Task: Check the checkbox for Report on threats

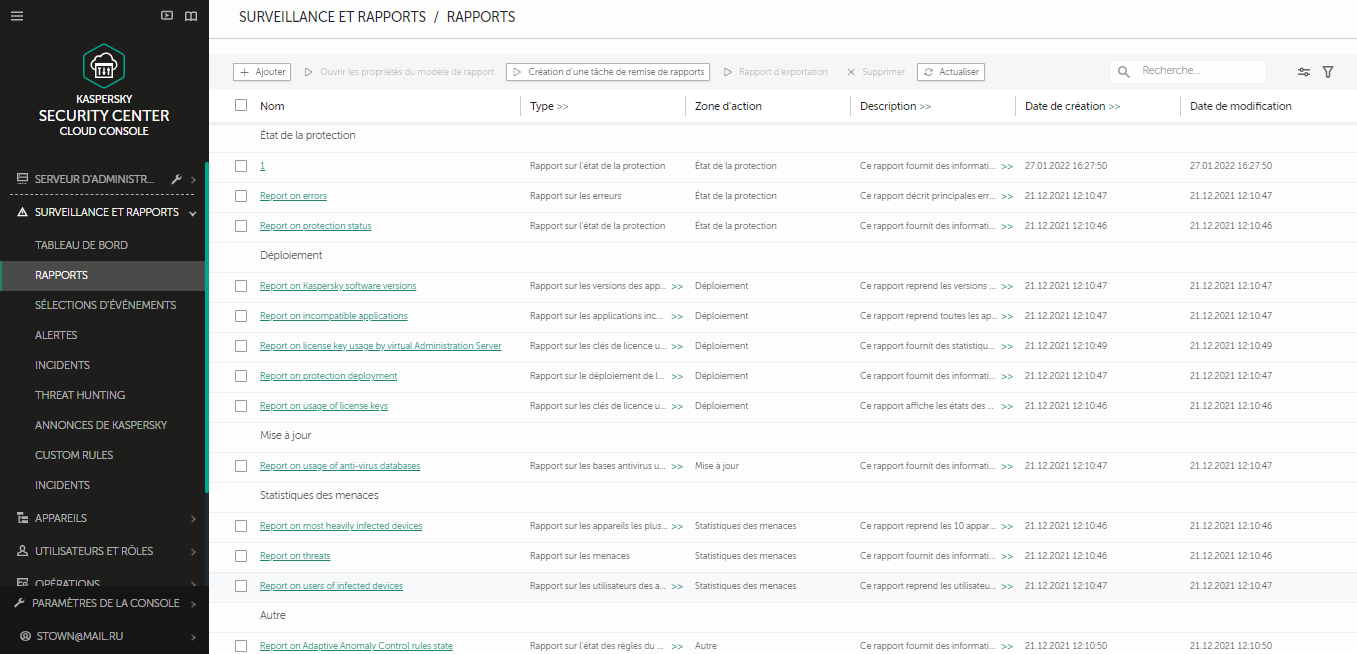Action: pos(240,556)
